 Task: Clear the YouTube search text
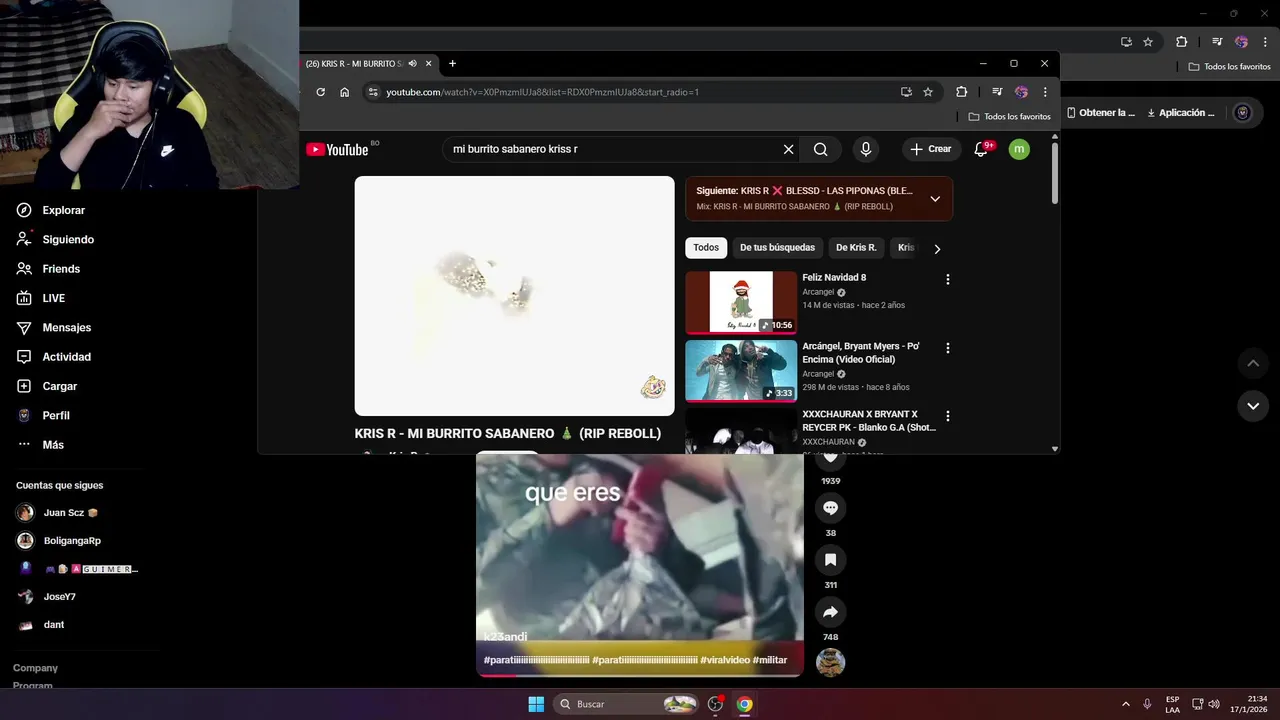tap(788, 149)
